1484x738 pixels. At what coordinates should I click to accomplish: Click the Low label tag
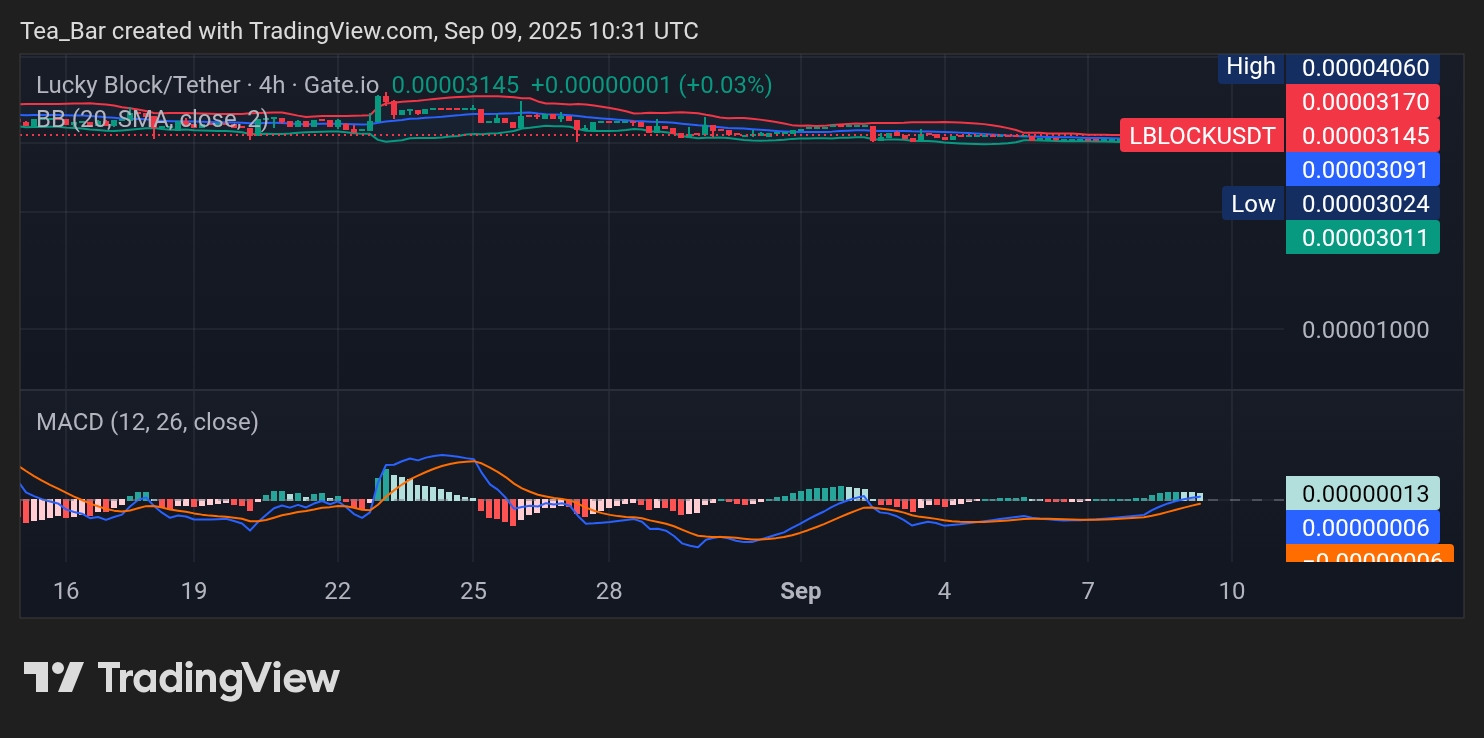(x=1253, y=204)
